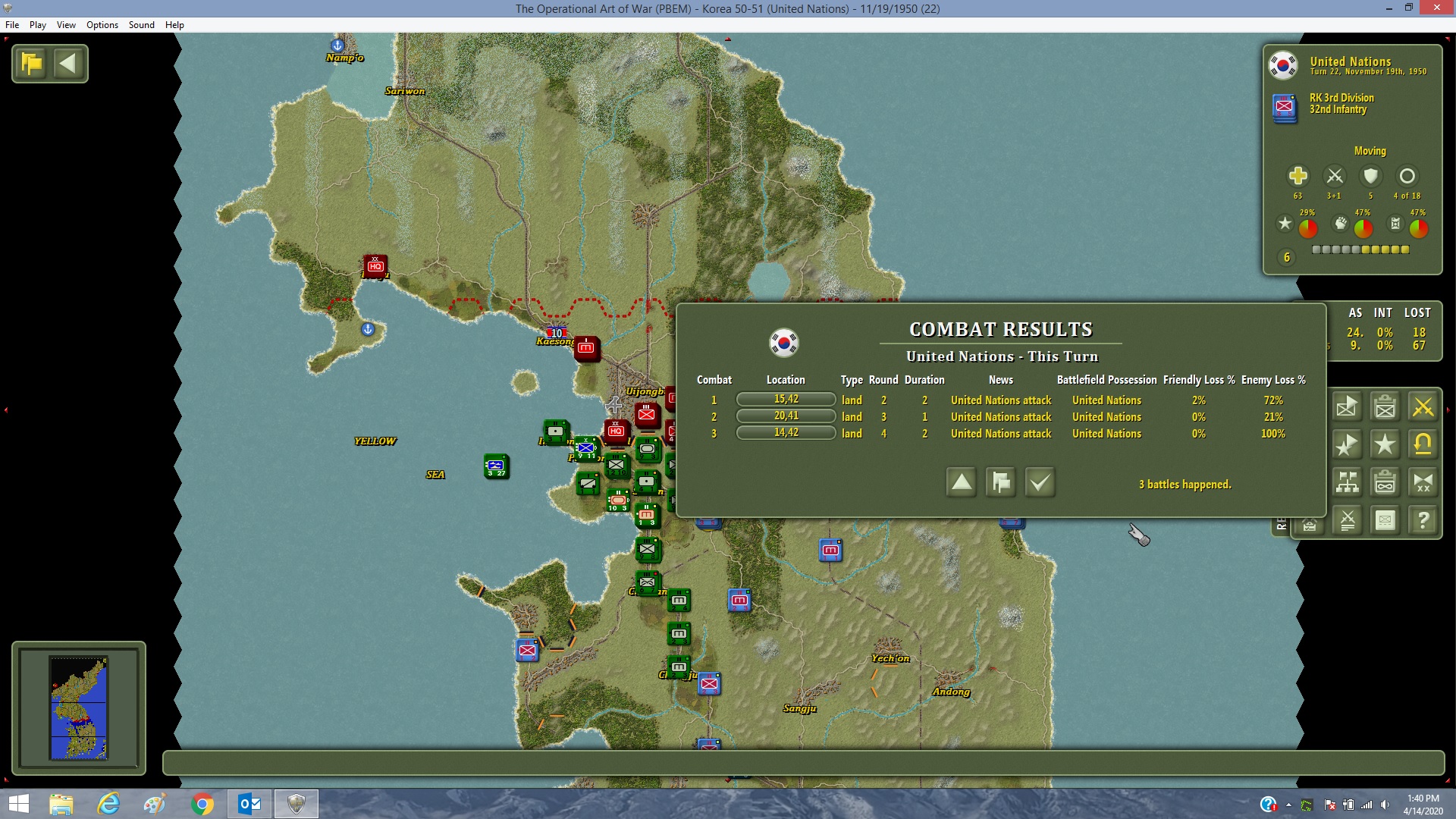The image size is (1456, 819).
Task: Click the shield defense icon in unit panel
Action: pos(1370,176)
